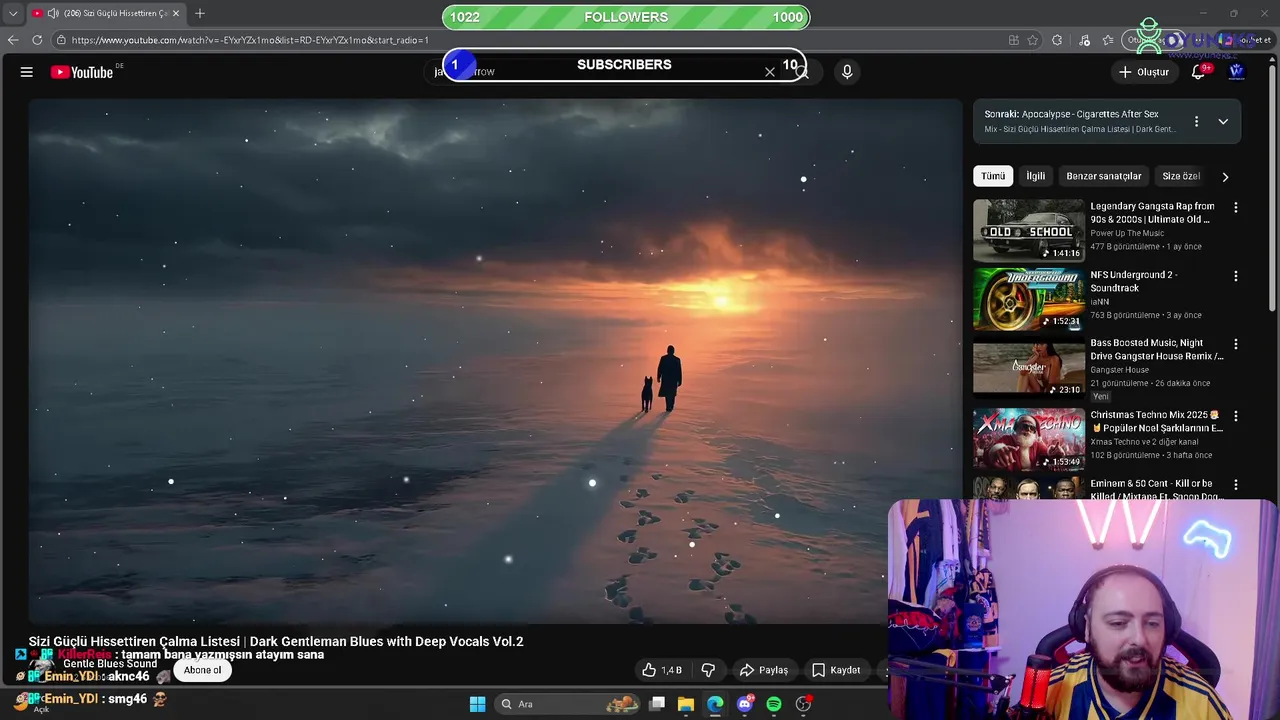Open the Eminem & 50 Cent video title

(1156, 489)
